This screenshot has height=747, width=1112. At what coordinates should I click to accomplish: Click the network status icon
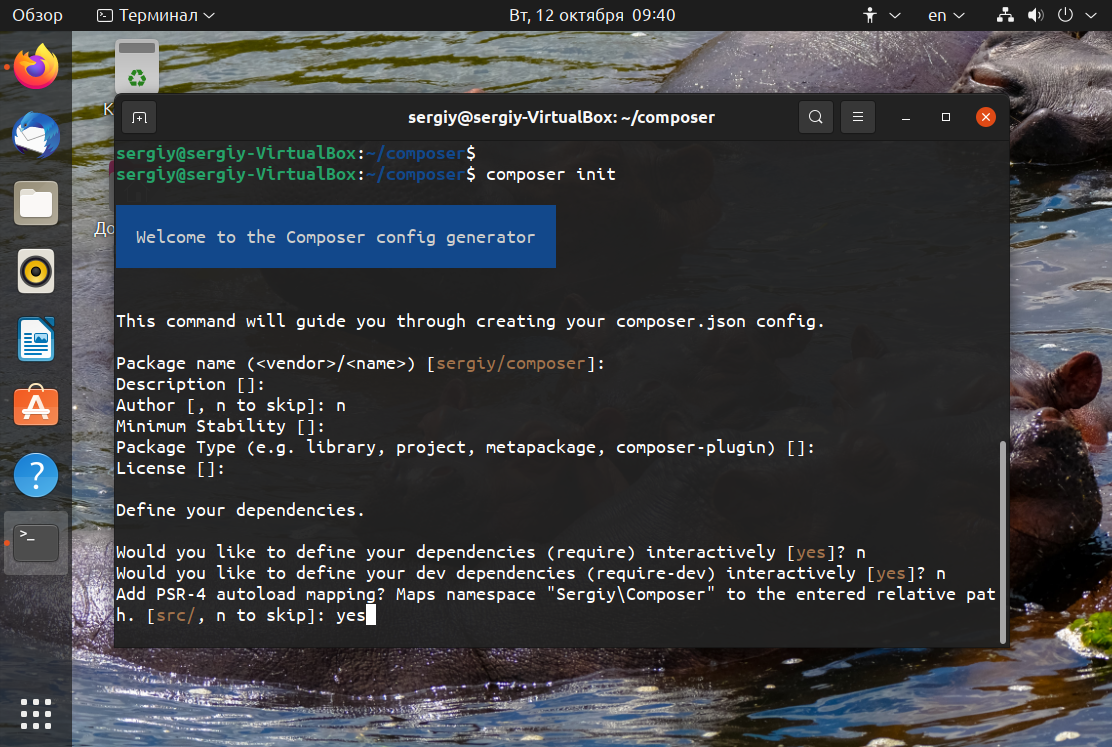tap(1005, 15)
